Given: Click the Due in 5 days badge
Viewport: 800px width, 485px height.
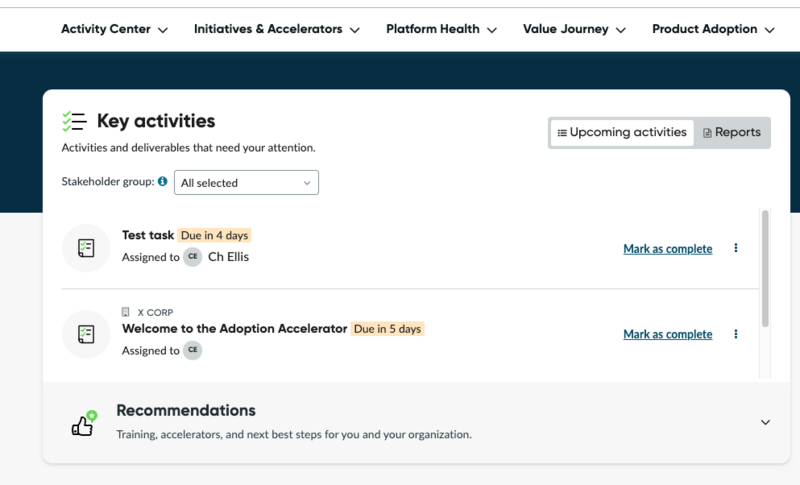Looking at the screenshot, I should point(387,329).
